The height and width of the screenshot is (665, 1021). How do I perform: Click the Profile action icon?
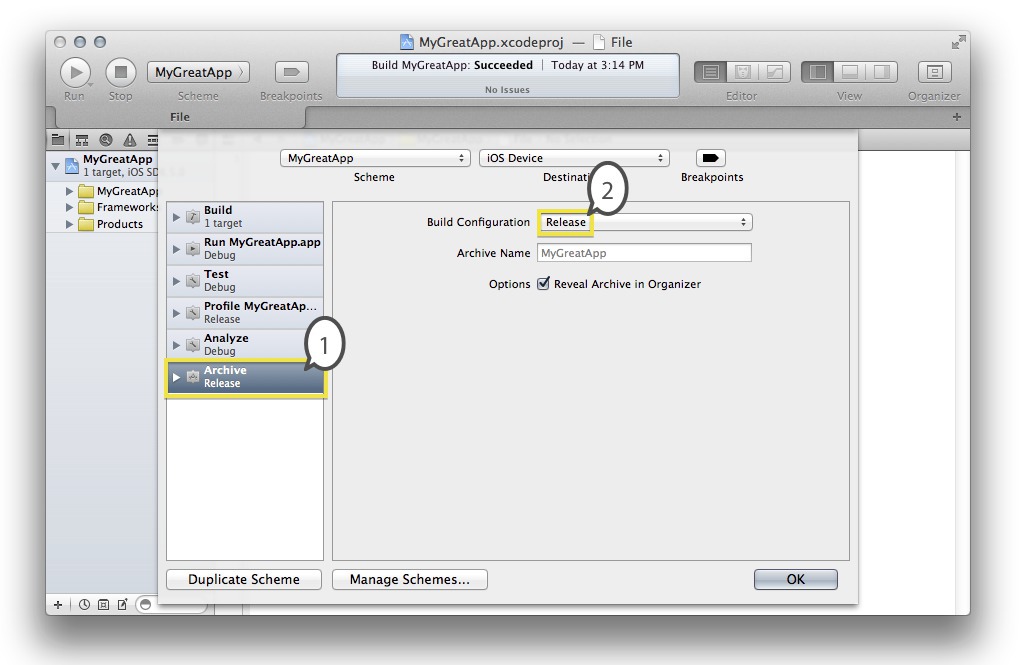193,313
